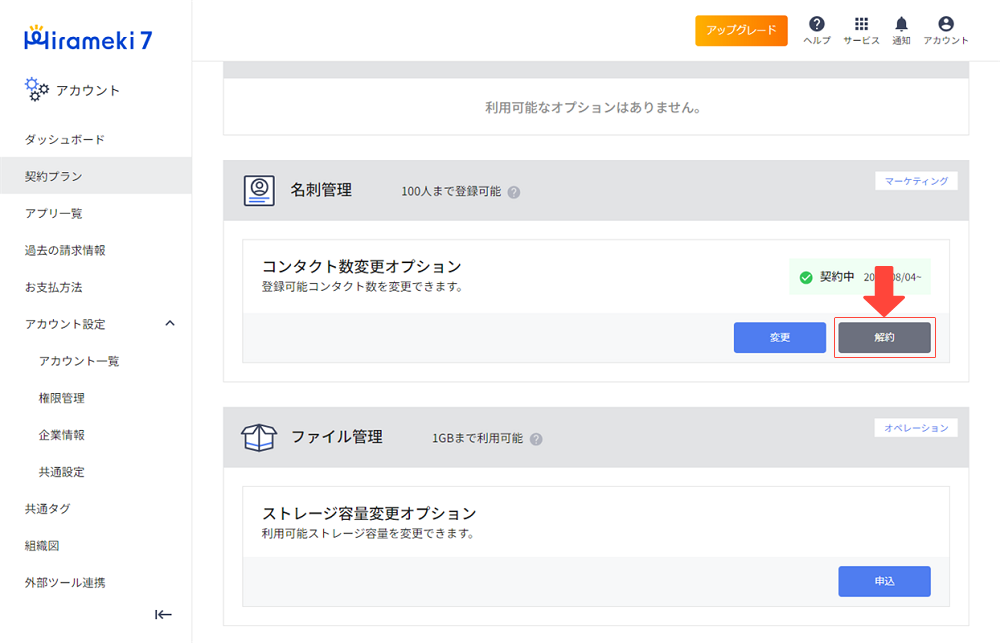This screenshot has height=643, width=1000.
Task: Open アカウント設定 in the sidebar
Action: click(96, 324)
